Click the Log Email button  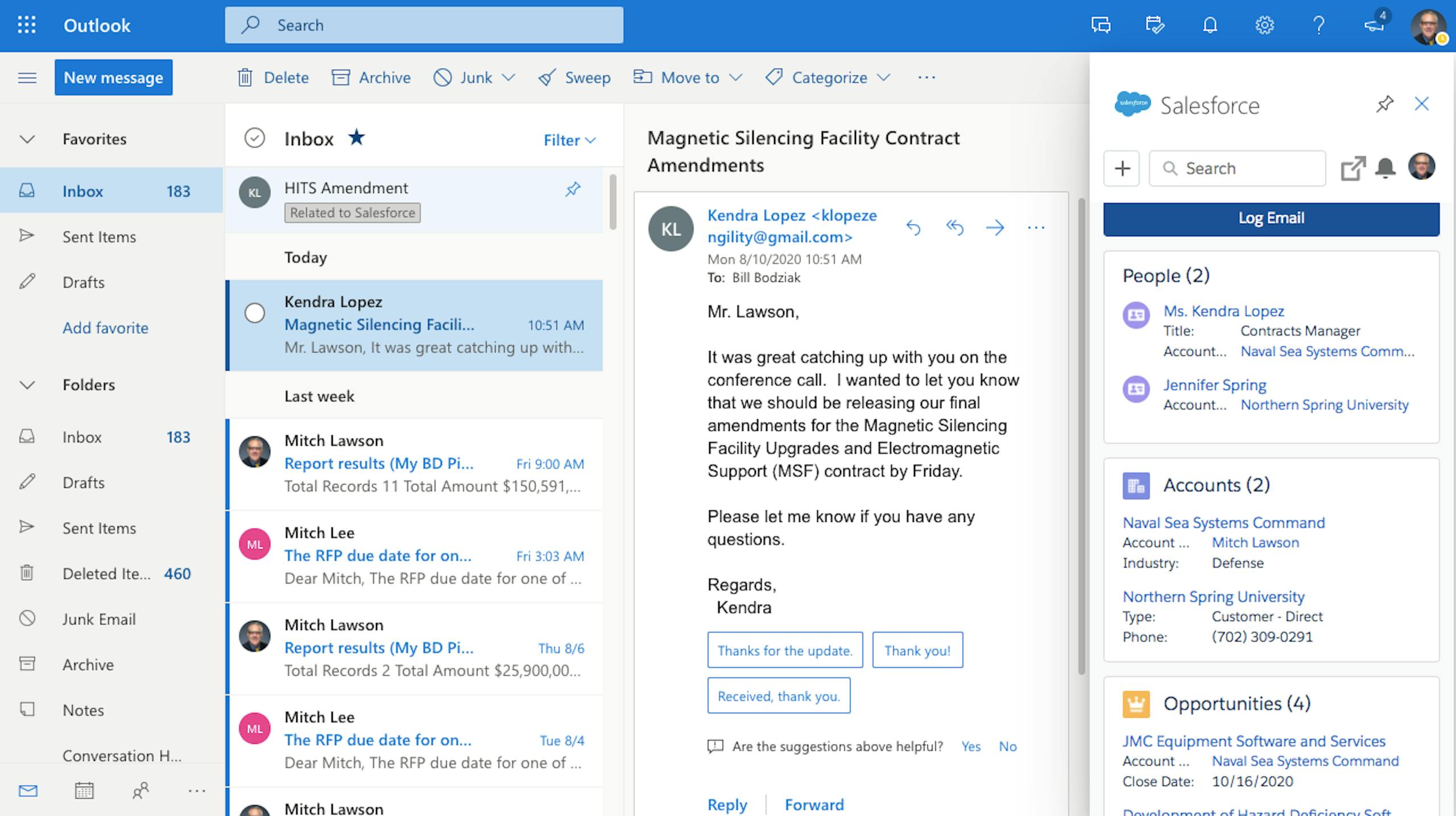[x=1271, y=219]
